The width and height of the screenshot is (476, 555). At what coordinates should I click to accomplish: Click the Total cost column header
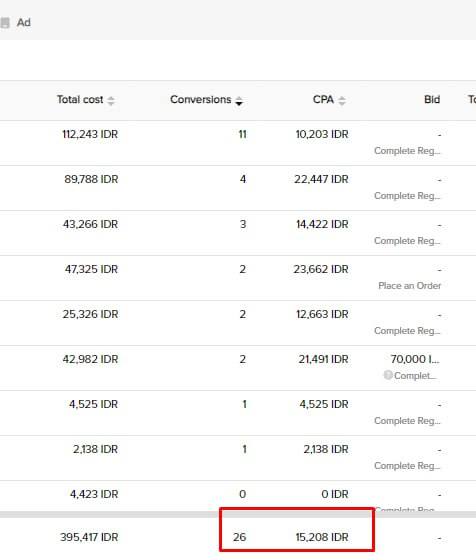point(80,99)
